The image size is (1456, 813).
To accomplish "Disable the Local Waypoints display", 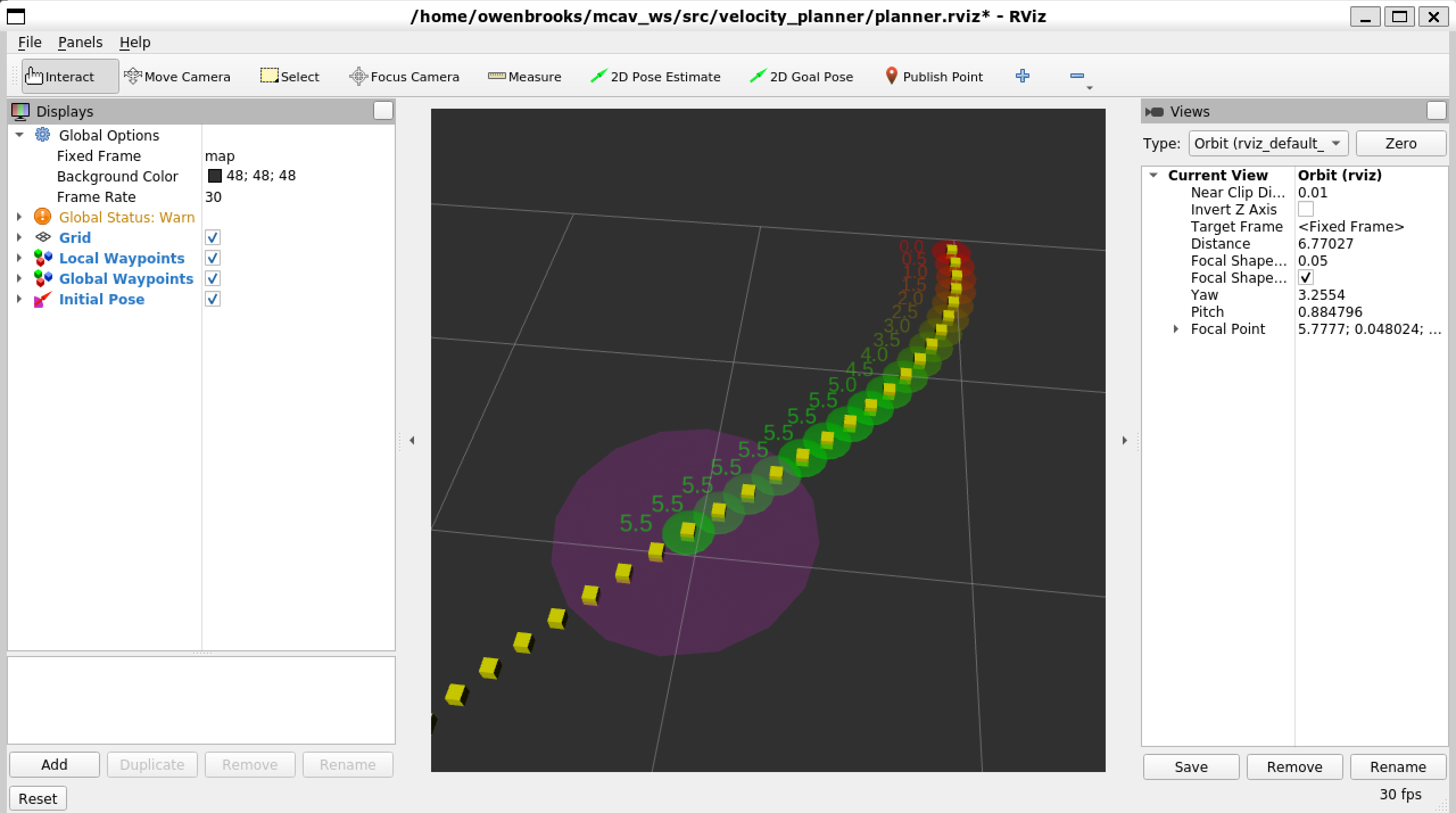I will coord(213,258).
